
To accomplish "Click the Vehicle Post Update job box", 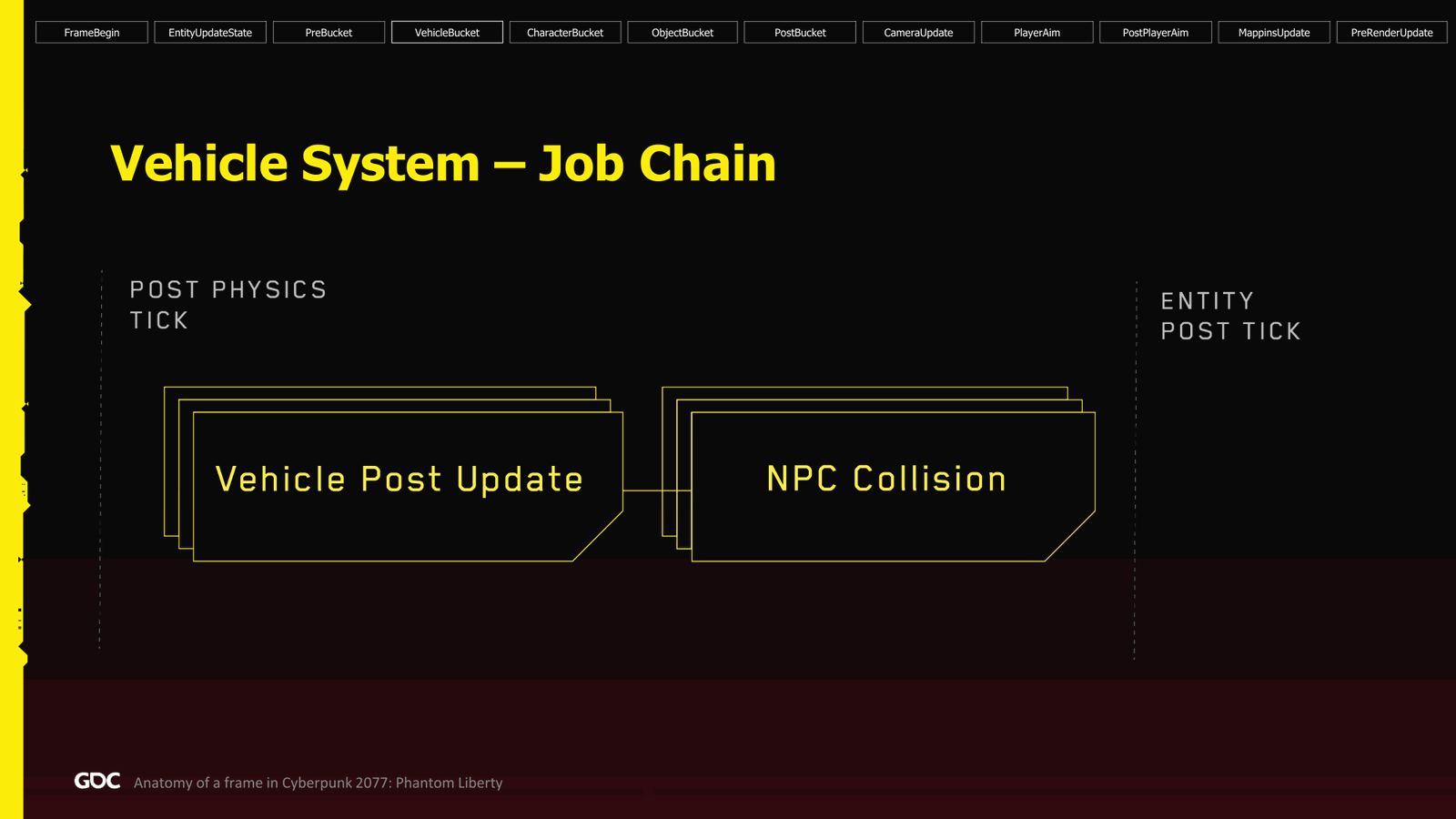I will [x=408, y=486].
